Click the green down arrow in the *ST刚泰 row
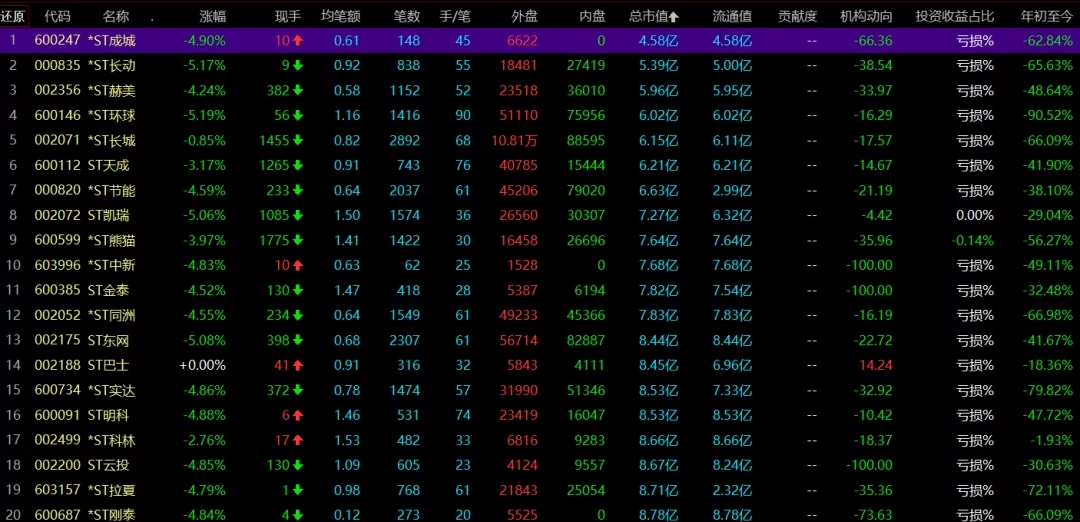The width and height of the screenshot is (1080, 522). tap(298, 515)
